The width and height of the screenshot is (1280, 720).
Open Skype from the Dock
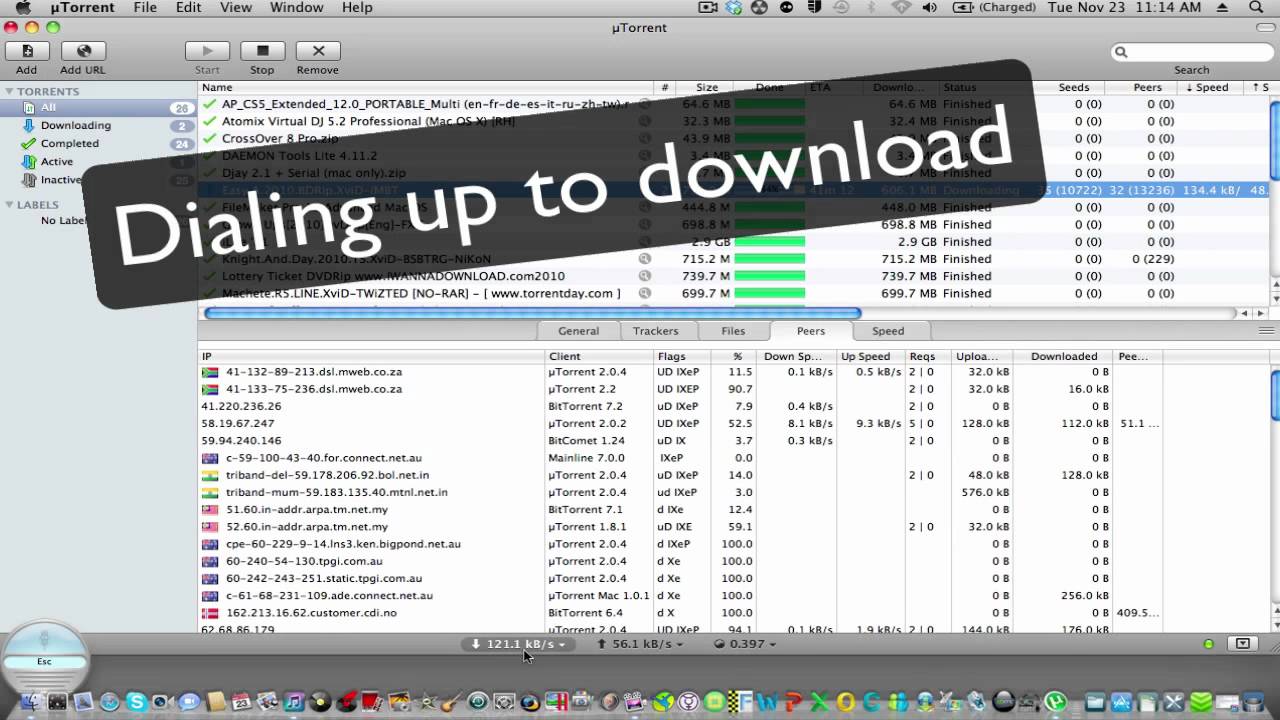pos(135,703)
